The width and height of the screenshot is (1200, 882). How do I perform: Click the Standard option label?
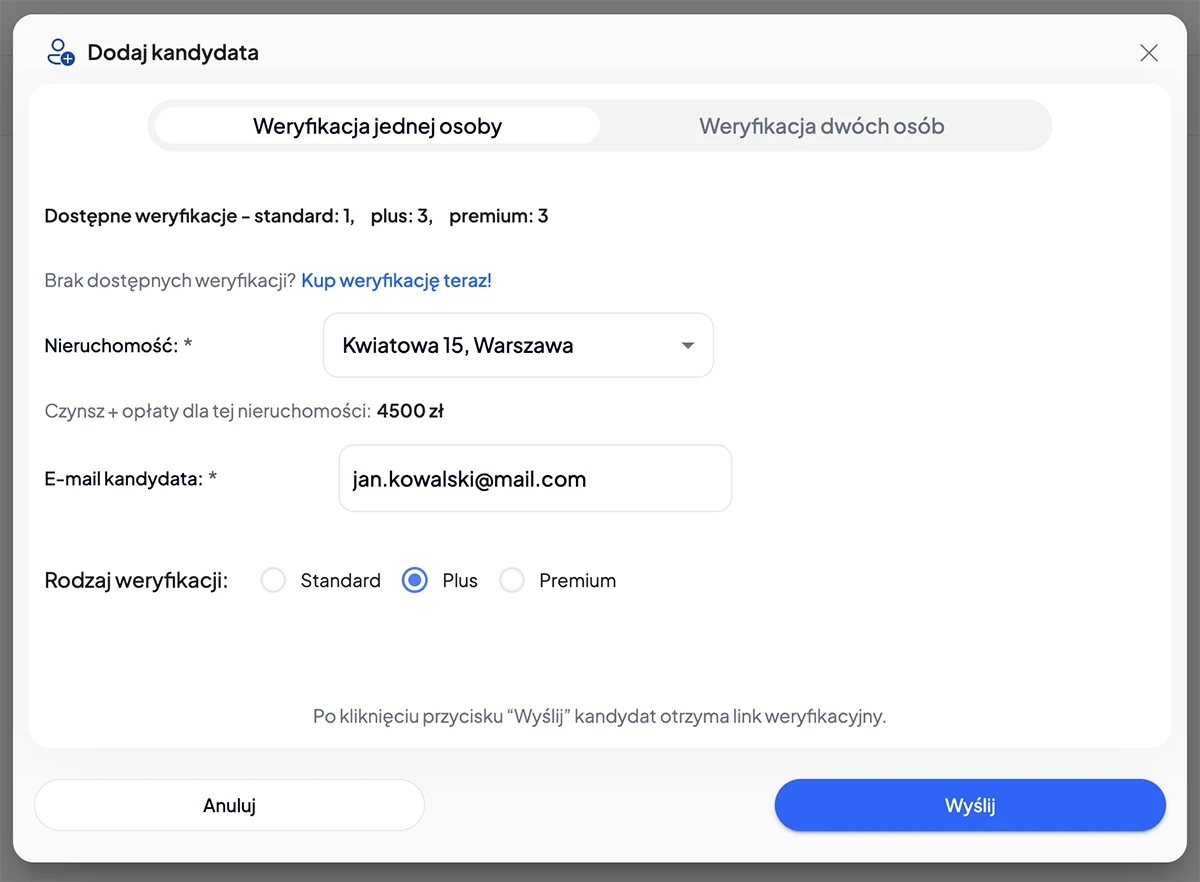point(341,581)
